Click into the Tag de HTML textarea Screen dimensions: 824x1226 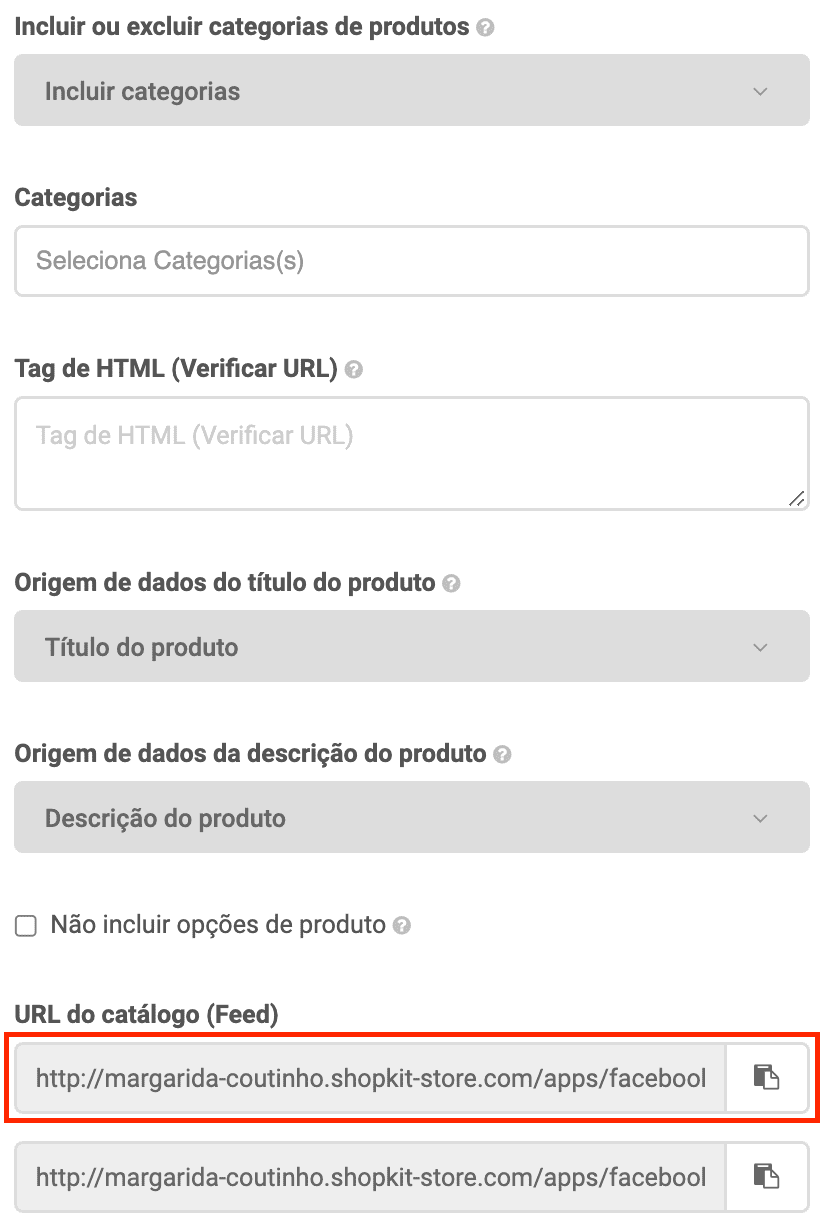411,453
